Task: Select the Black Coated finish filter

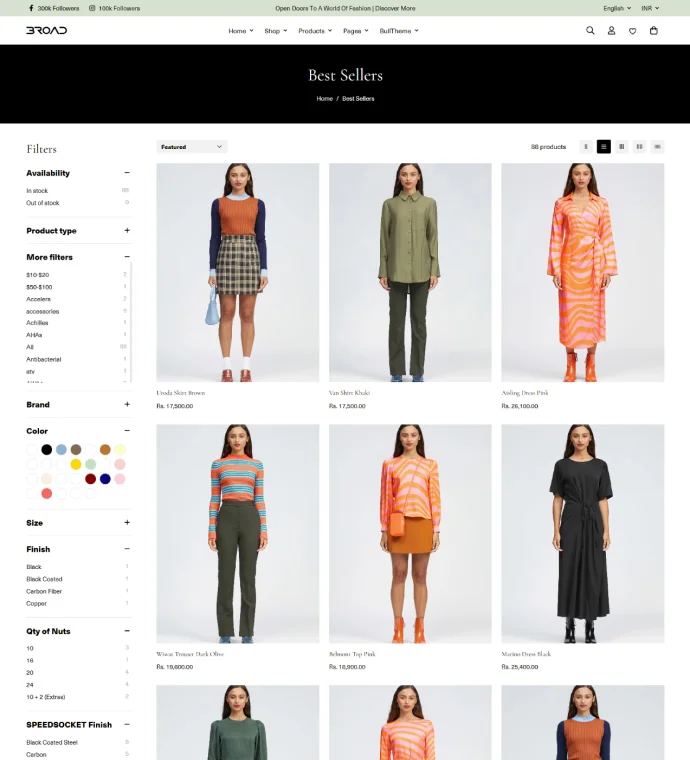Action: click(x=44, y=579)
